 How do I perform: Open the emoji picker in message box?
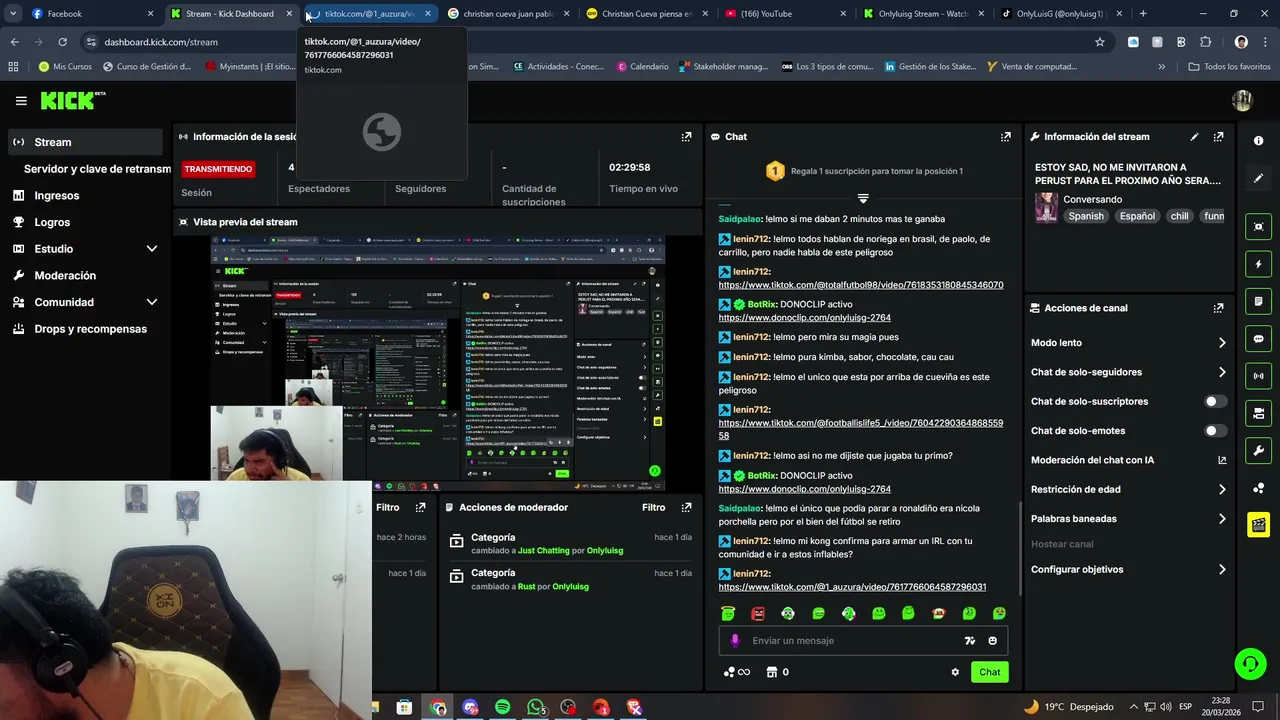click(992, 641)
